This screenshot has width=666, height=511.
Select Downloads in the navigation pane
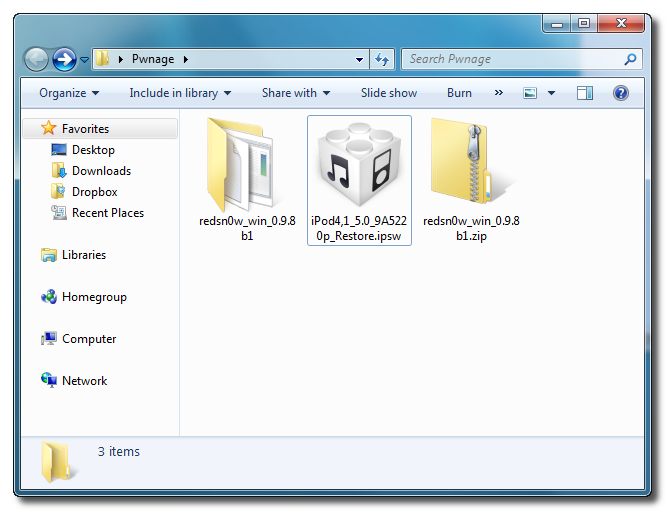pyautogui.click(x=101, y=171)
